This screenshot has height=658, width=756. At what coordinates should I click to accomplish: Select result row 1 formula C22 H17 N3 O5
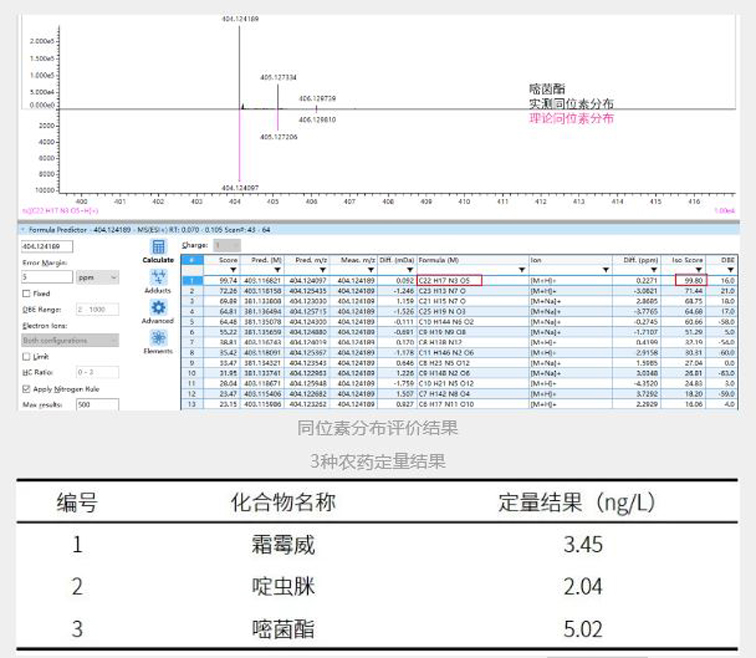(449, 280)
